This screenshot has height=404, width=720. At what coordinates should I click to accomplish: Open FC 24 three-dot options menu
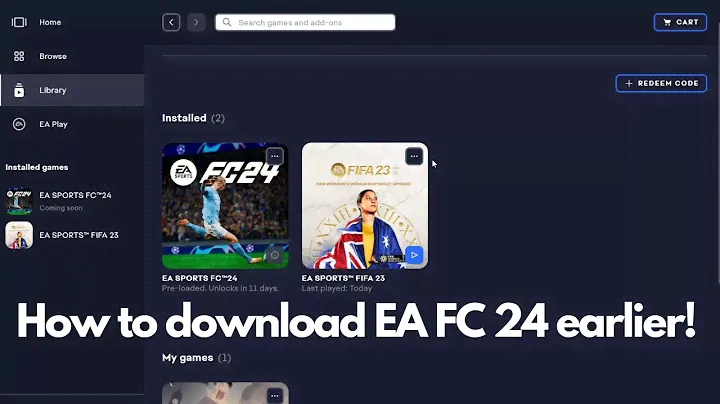[275, 156]
